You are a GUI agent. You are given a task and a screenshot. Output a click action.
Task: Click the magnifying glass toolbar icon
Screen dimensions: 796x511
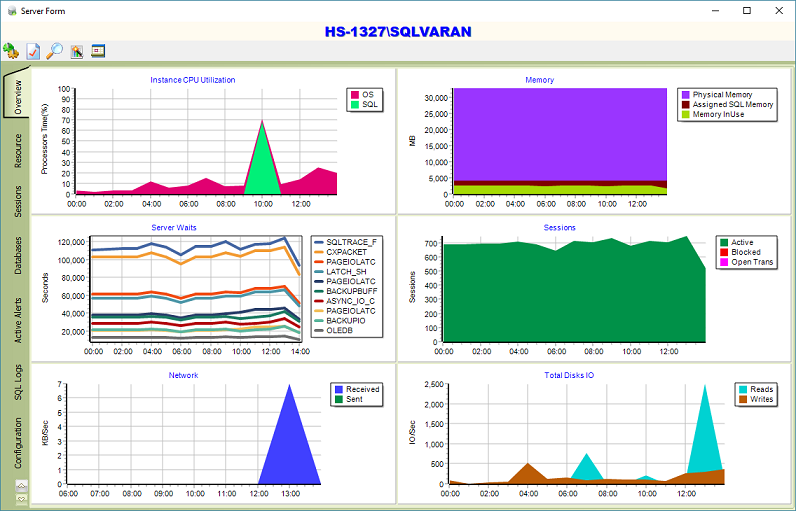55,50
